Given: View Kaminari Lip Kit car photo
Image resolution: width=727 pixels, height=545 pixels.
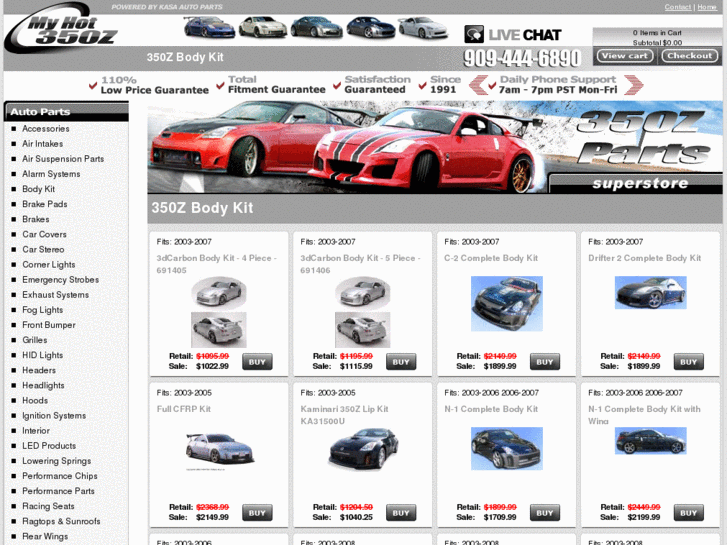Looking at the screenshot, I should 363,448.
